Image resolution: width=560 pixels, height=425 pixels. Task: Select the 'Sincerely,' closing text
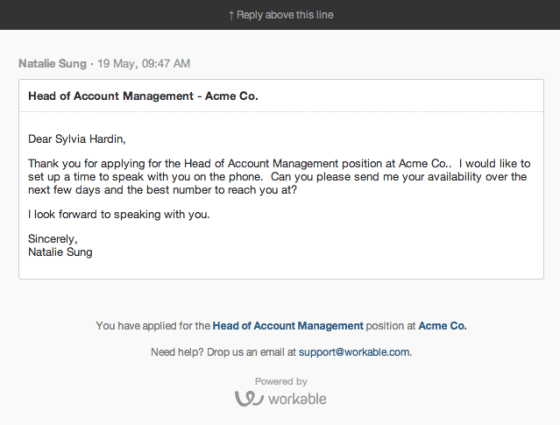point(53,239)
